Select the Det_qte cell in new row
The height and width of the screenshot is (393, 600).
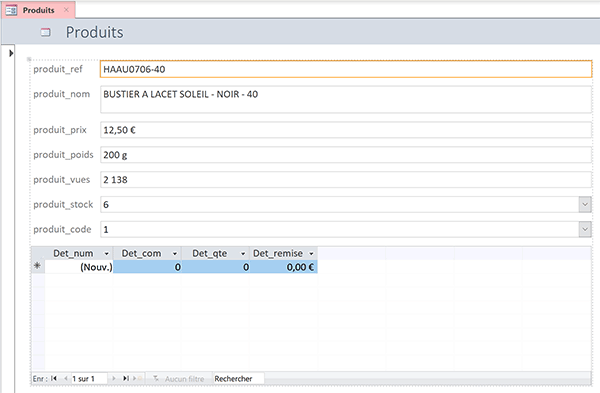point(216,267)
